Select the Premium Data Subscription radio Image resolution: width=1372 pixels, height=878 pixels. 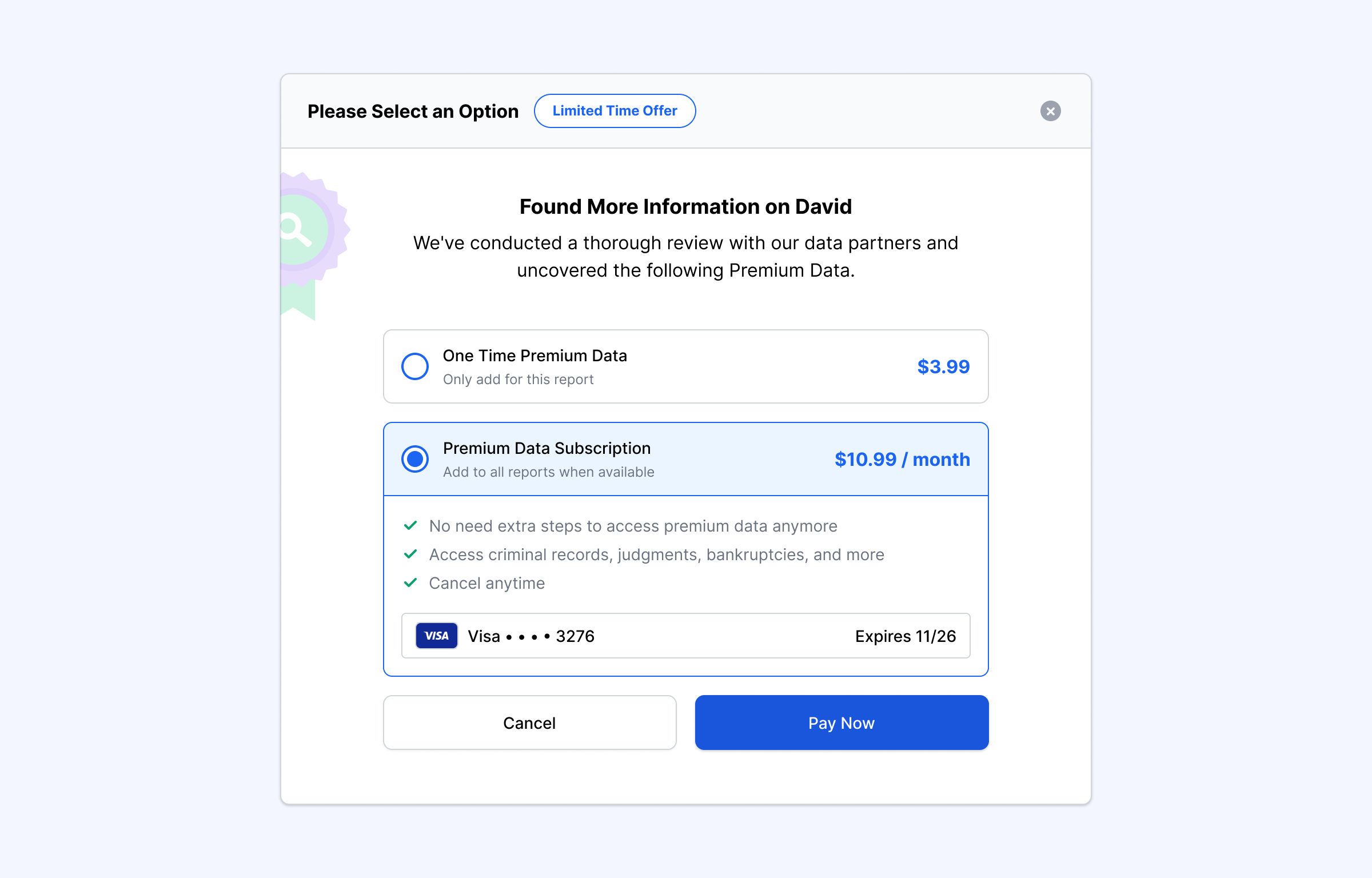pos(415,459)
